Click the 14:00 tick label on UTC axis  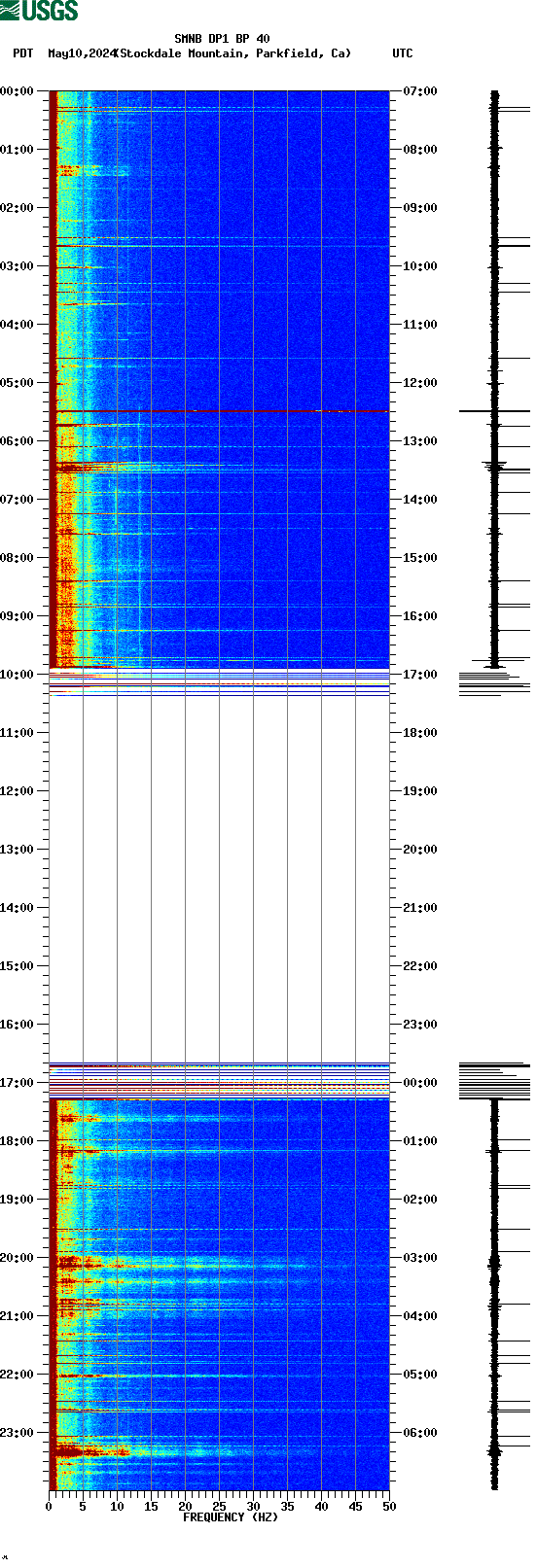point(420,500)
